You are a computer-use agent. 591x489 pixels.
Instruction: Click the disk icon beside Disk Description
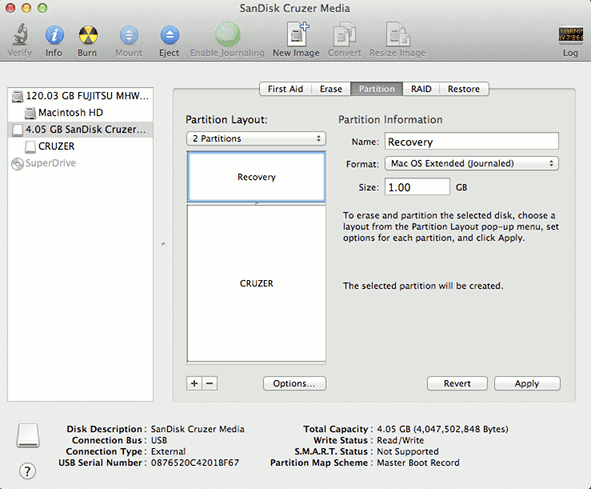pos(28,435)
